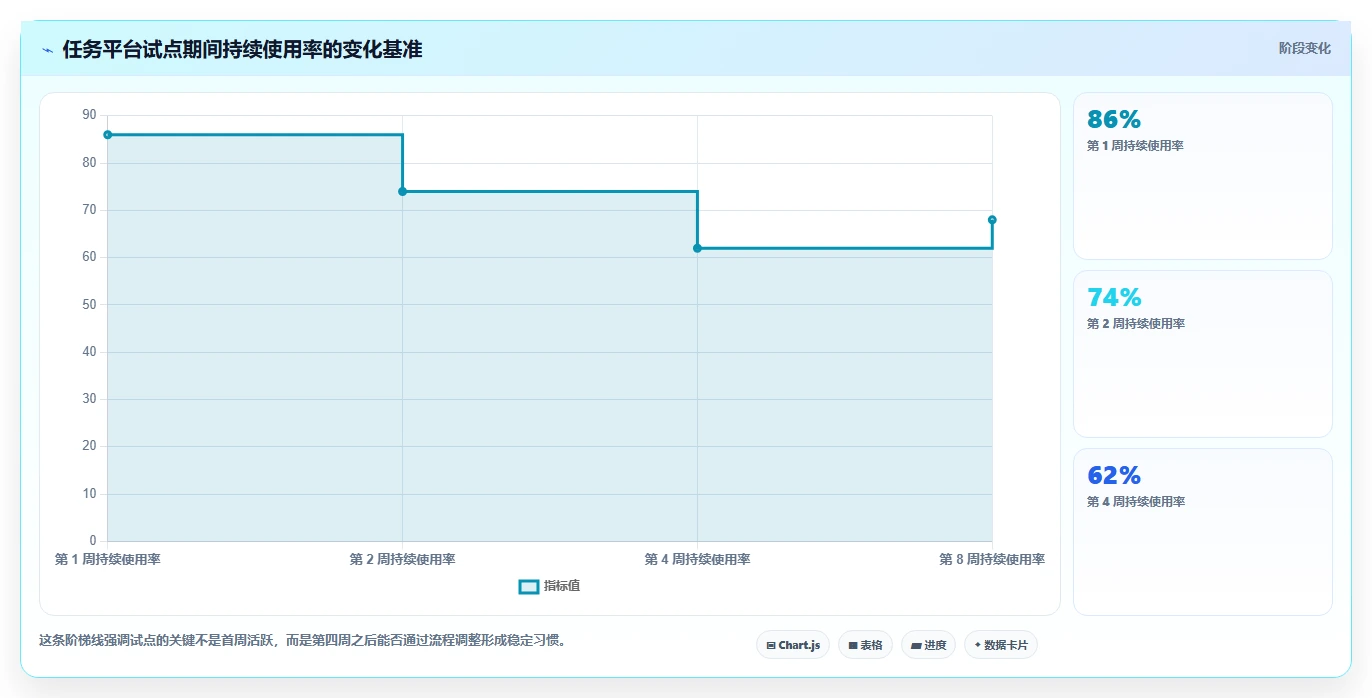
Task: Select the 表格 tag chip
Action: coord(865,645)
